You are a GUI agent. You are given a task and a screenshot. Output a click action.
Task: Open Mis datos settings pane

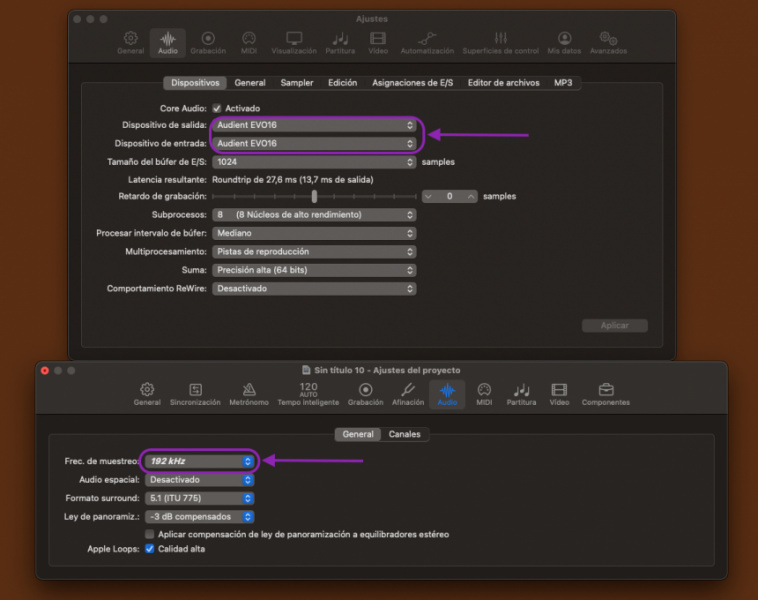[564, 43]
